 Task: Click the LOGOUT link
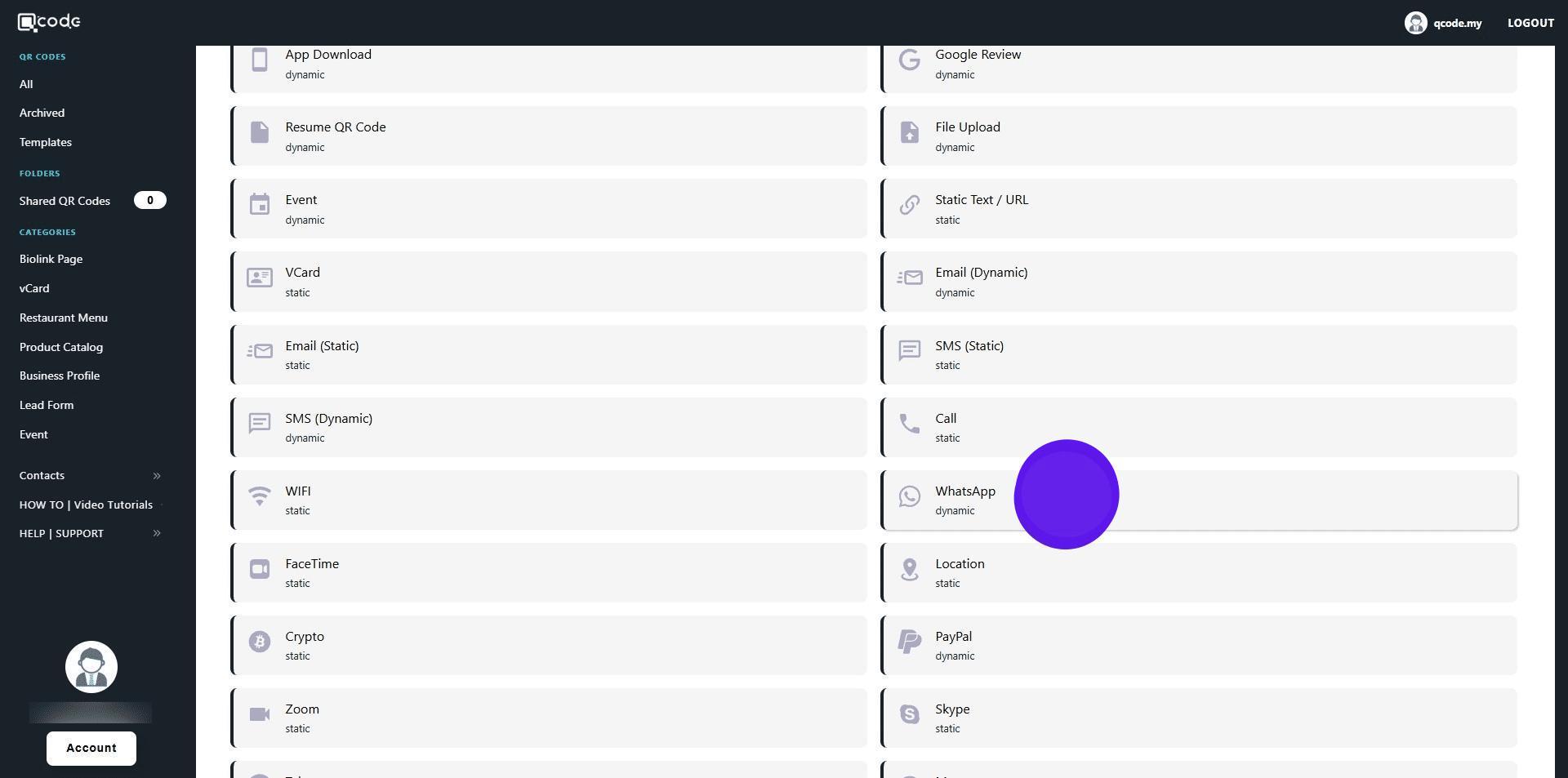(1530, 23)
